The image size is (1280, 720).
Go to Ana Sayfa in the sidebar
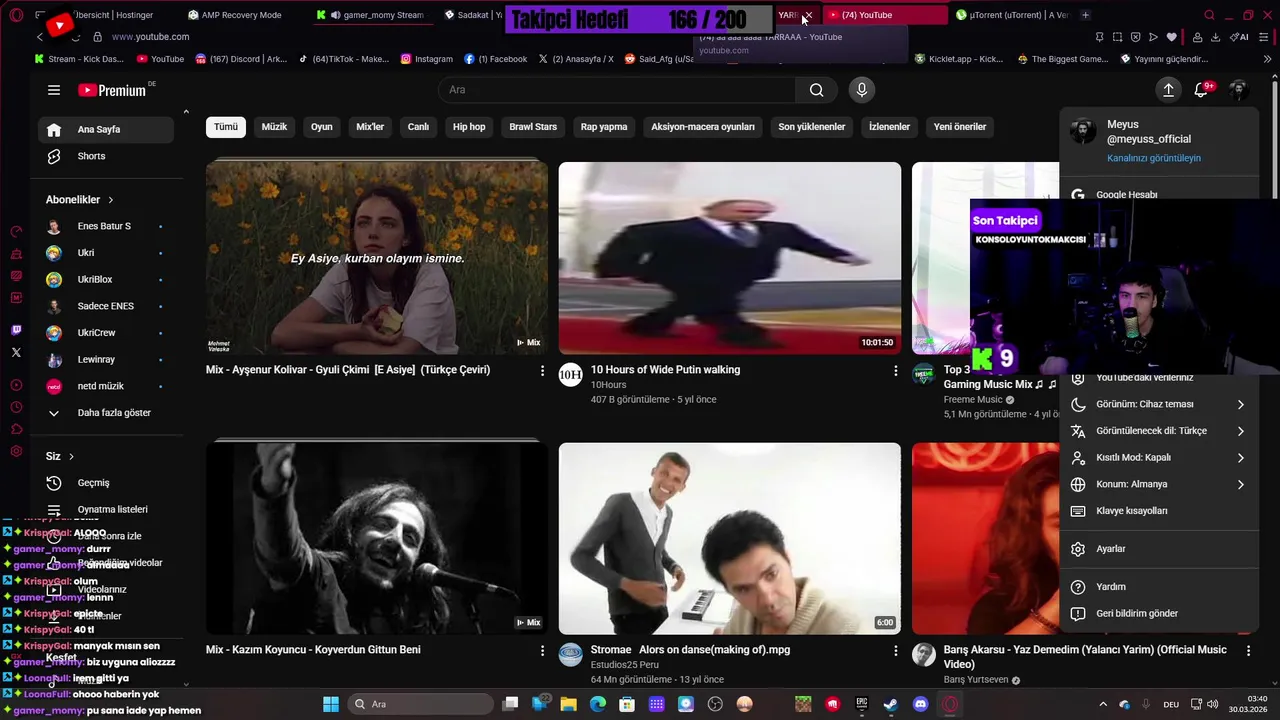point(106,129)
